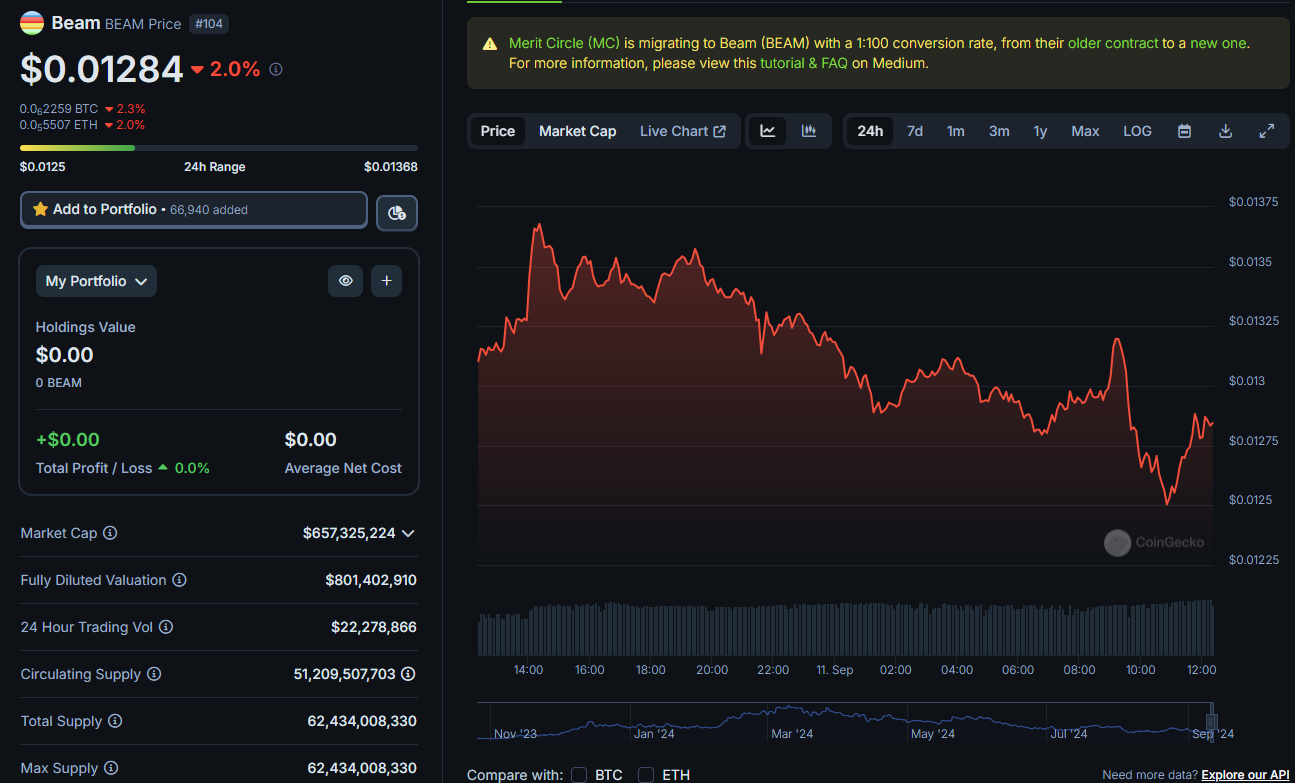Toggle LOG scale on chart

pyautogui.click(x=1137, y=131)
